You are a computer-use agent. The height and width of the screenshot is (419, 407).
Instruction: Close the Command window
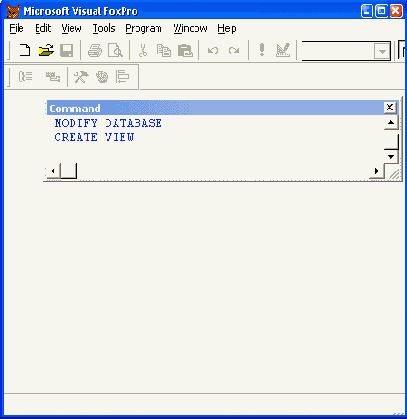[390, 107]
